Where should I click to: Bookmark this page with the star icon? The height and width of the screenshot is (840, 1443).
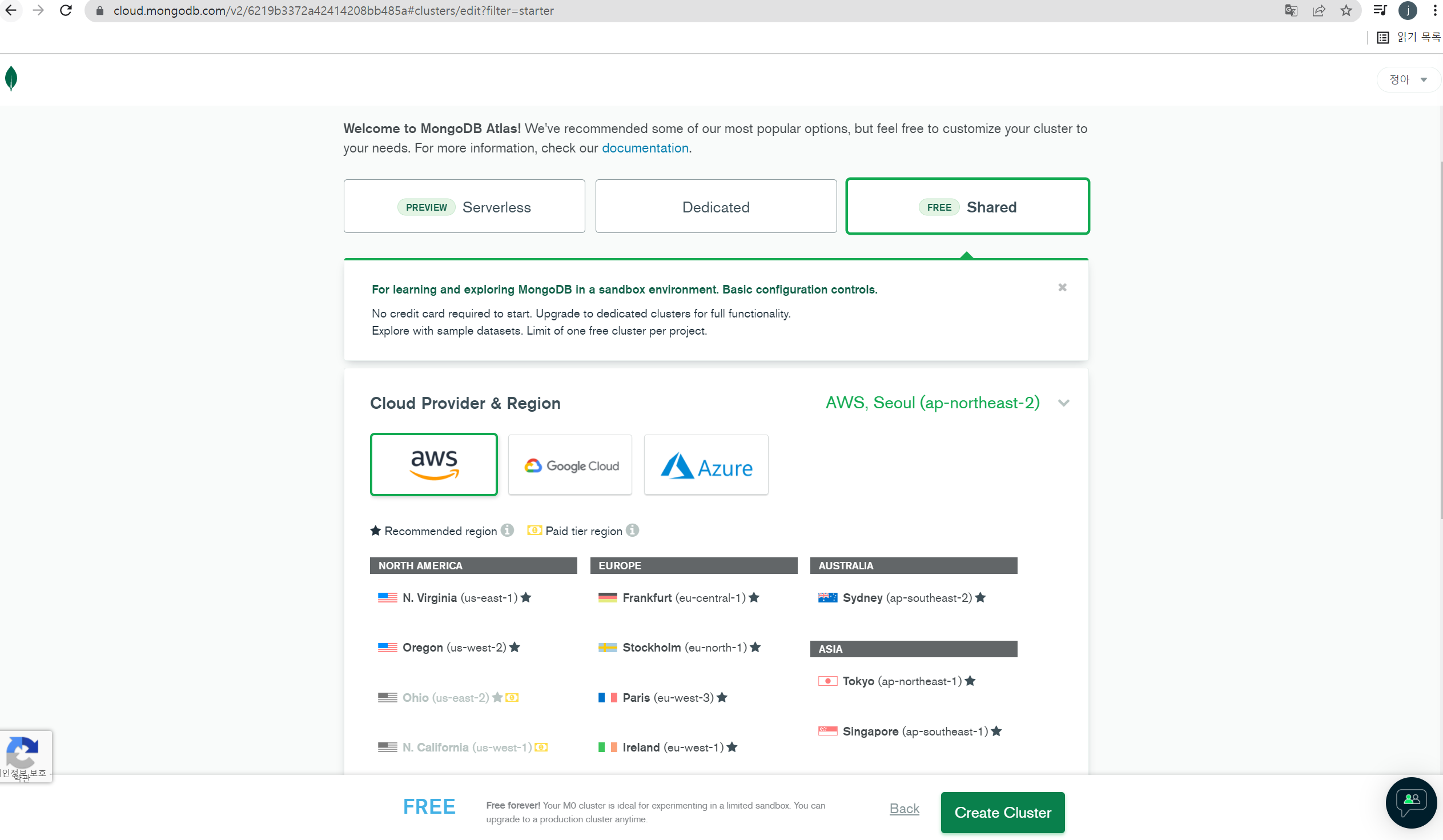[1346, 10]
